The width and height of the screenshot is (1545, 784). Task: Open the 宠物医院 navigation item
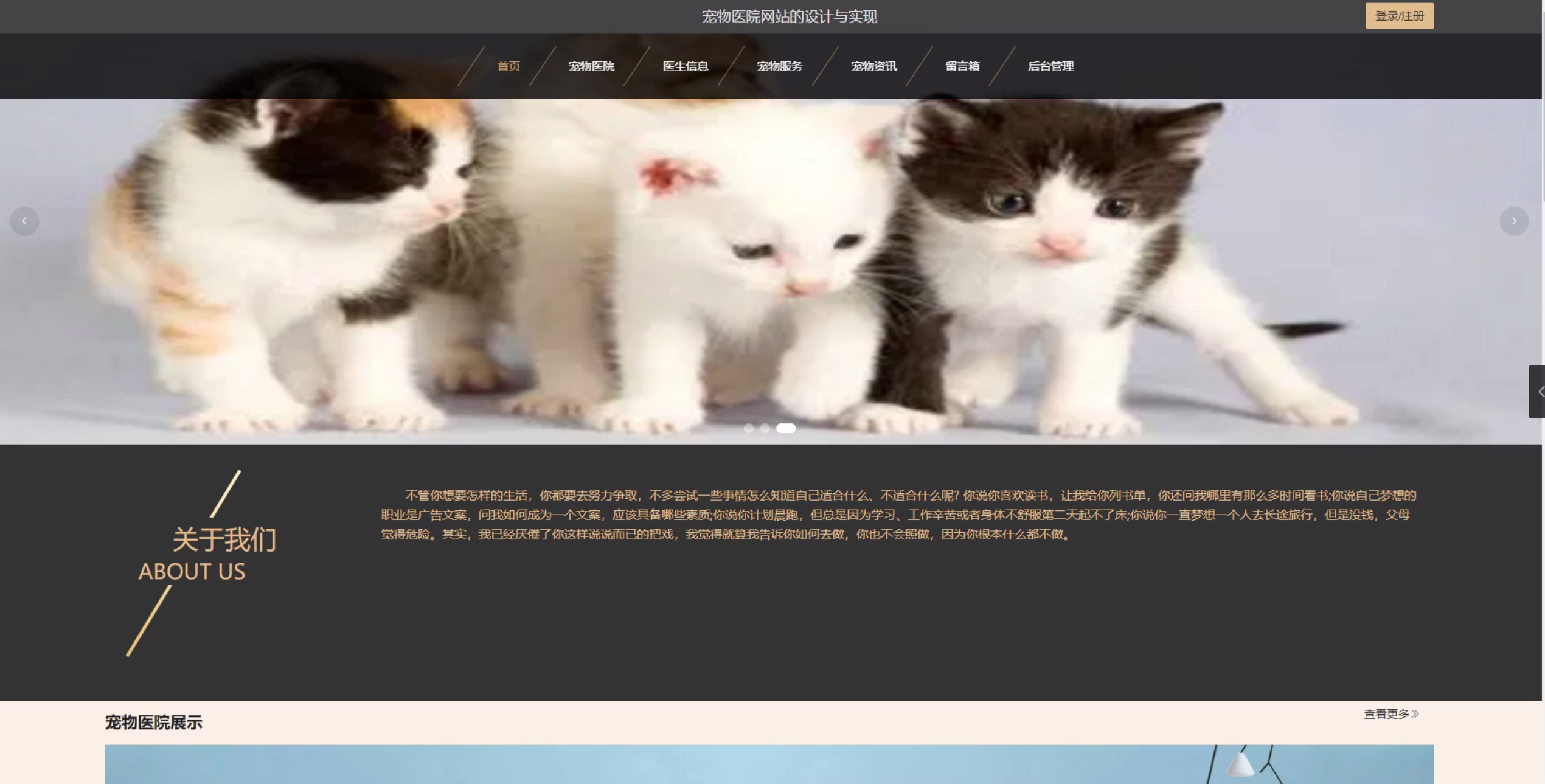[x=591, y=66]
